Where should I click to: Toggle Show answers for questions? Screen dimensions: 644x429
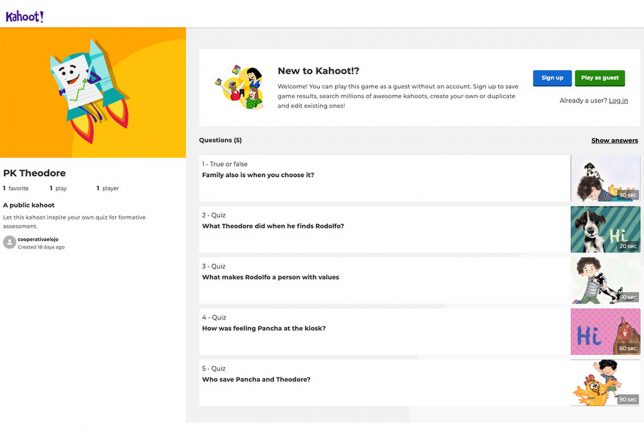pyautogui.click(x=614, y=141)
